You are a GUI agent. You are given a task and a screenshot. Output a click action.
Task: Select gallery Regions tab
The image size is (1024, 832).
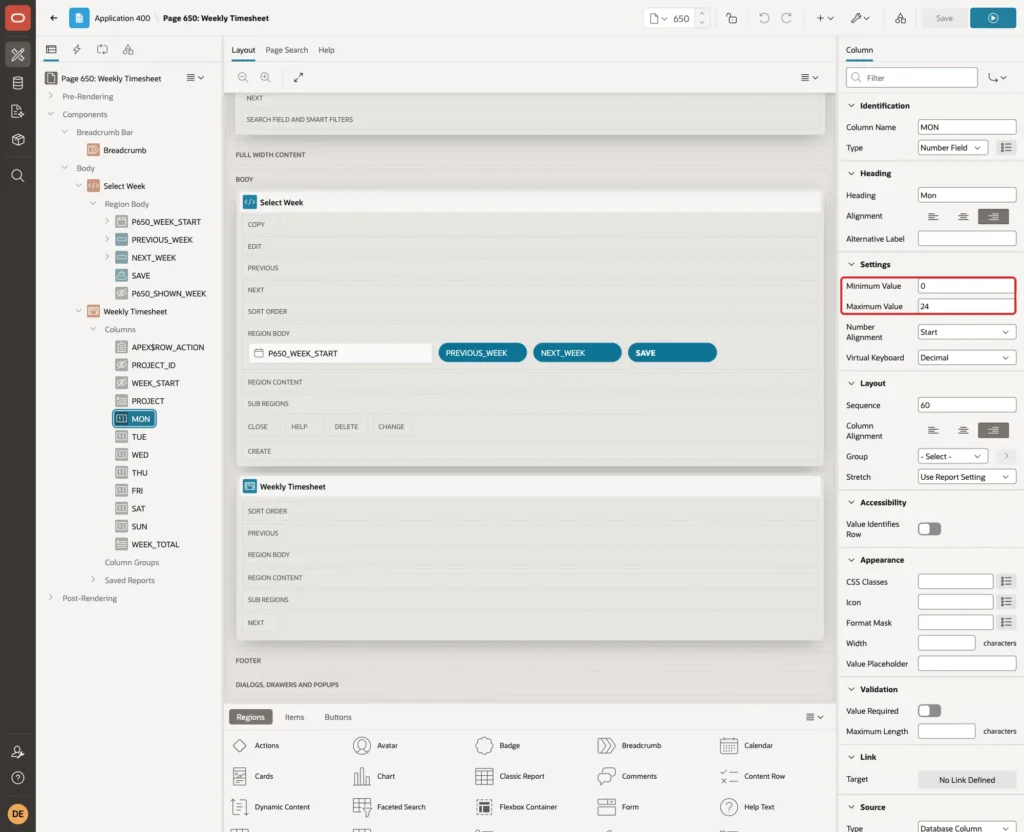pos(250,717)
